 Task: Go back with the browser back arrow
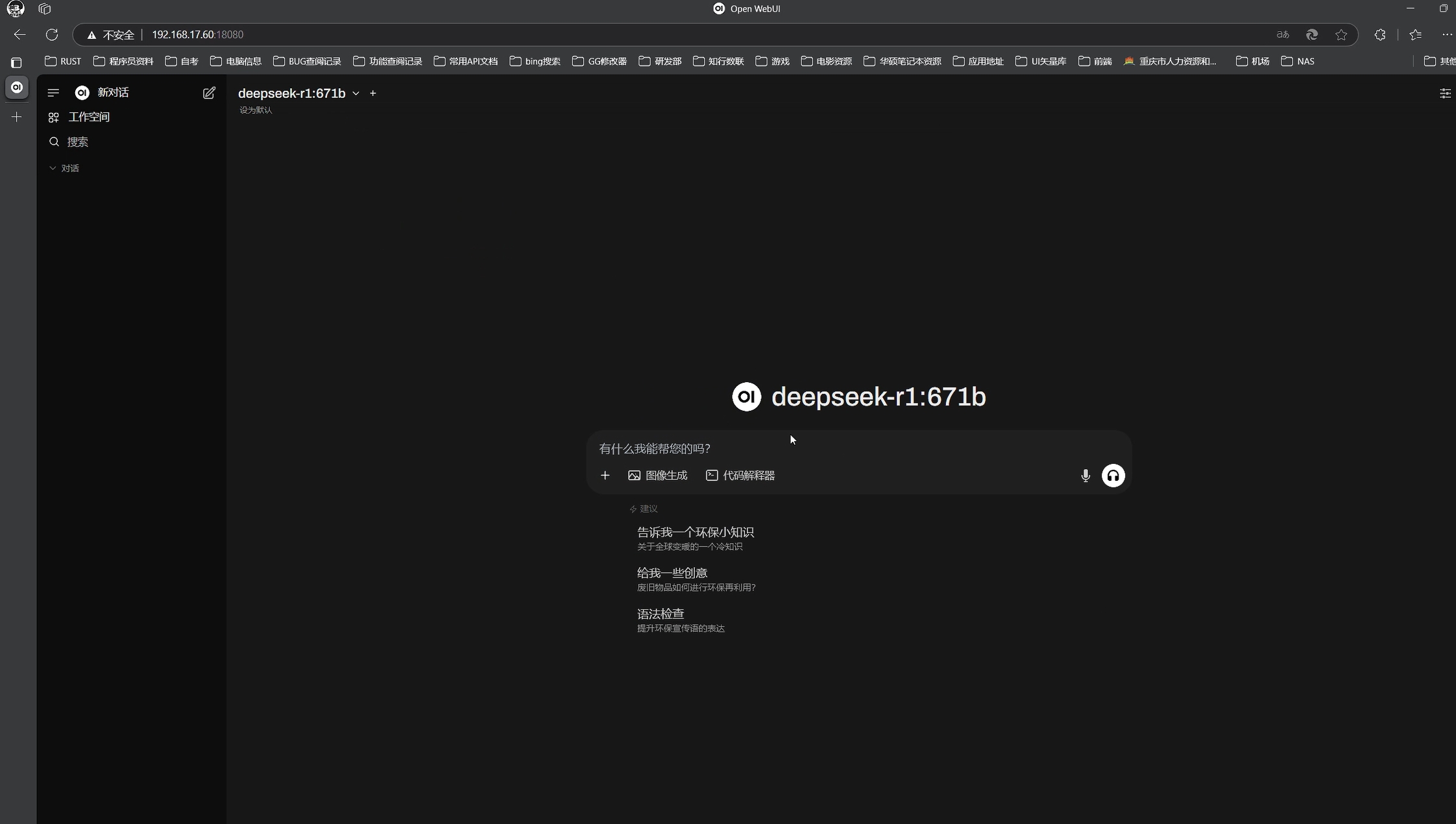20,34
